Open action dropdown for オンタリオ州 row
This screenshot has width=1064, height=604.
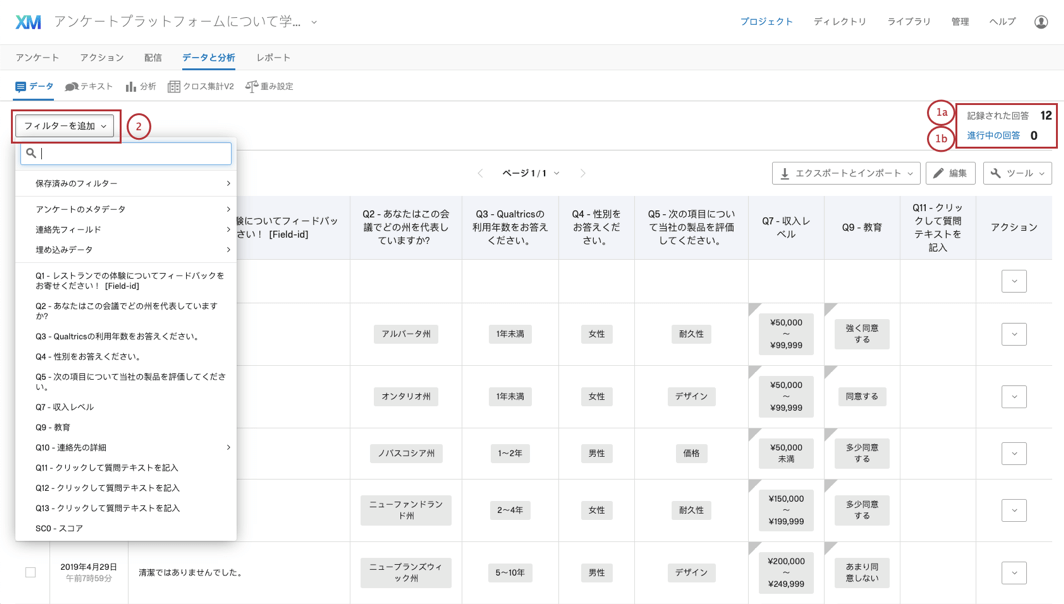(1014, 396)
